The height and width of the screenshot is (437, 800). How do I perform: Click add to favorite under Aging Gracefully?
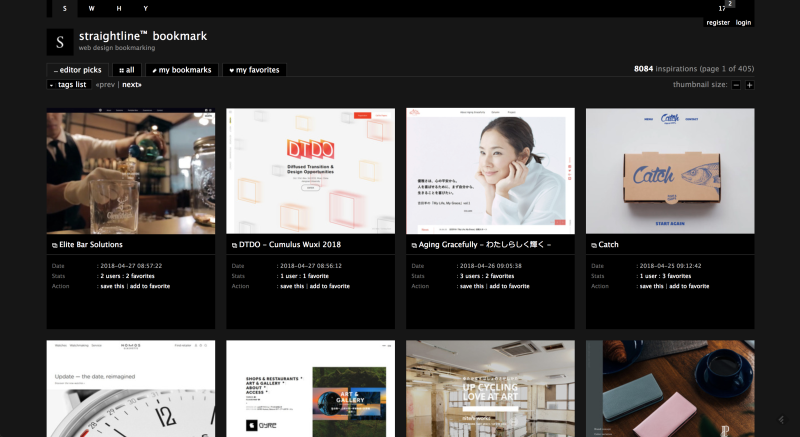click(510, 286)
